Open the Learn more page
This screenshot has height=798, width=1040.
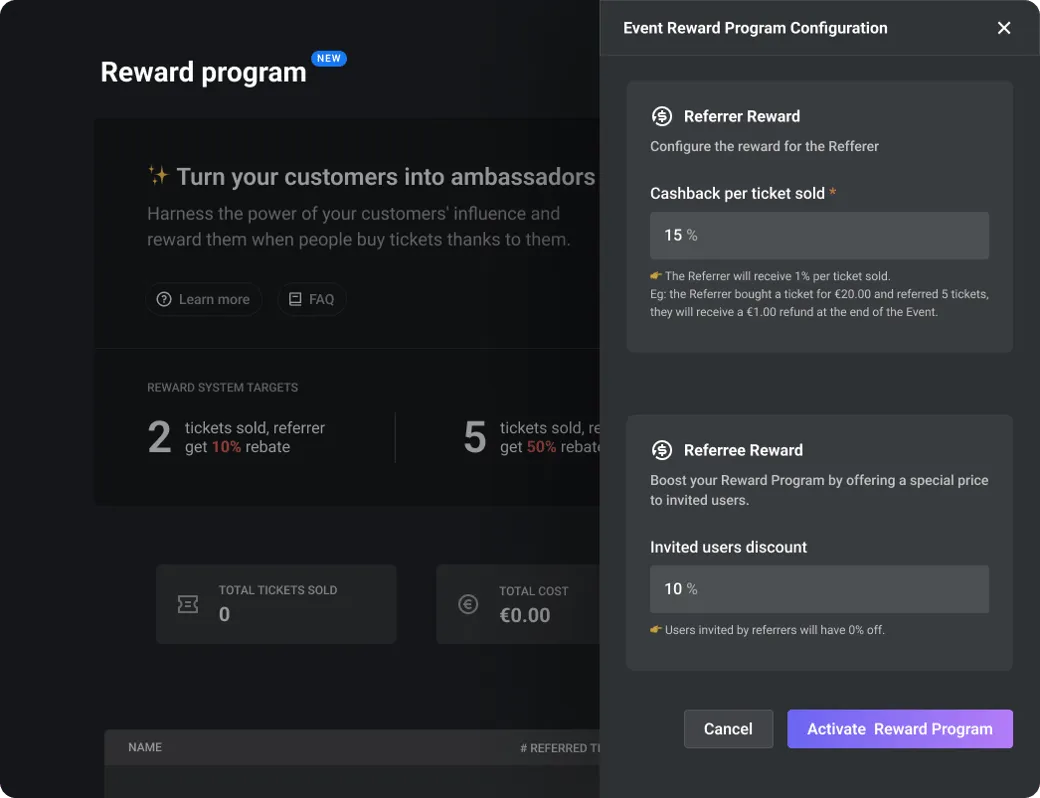pyautogui.click(x=203, y=298)
